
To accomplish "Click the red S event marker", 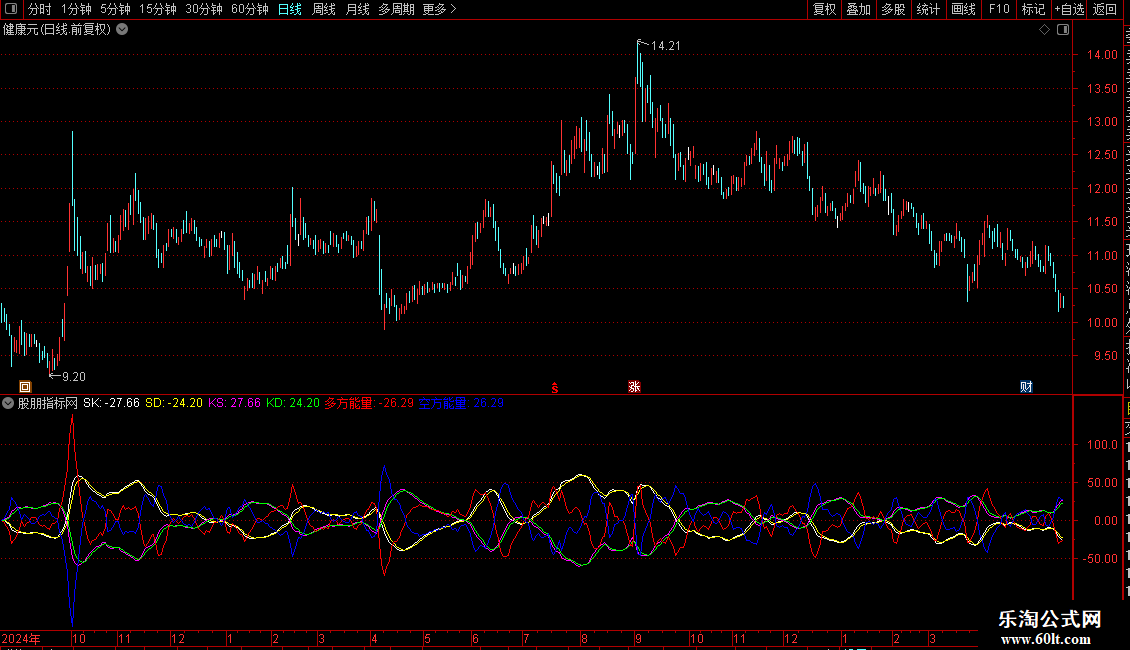I will (555, 388).
